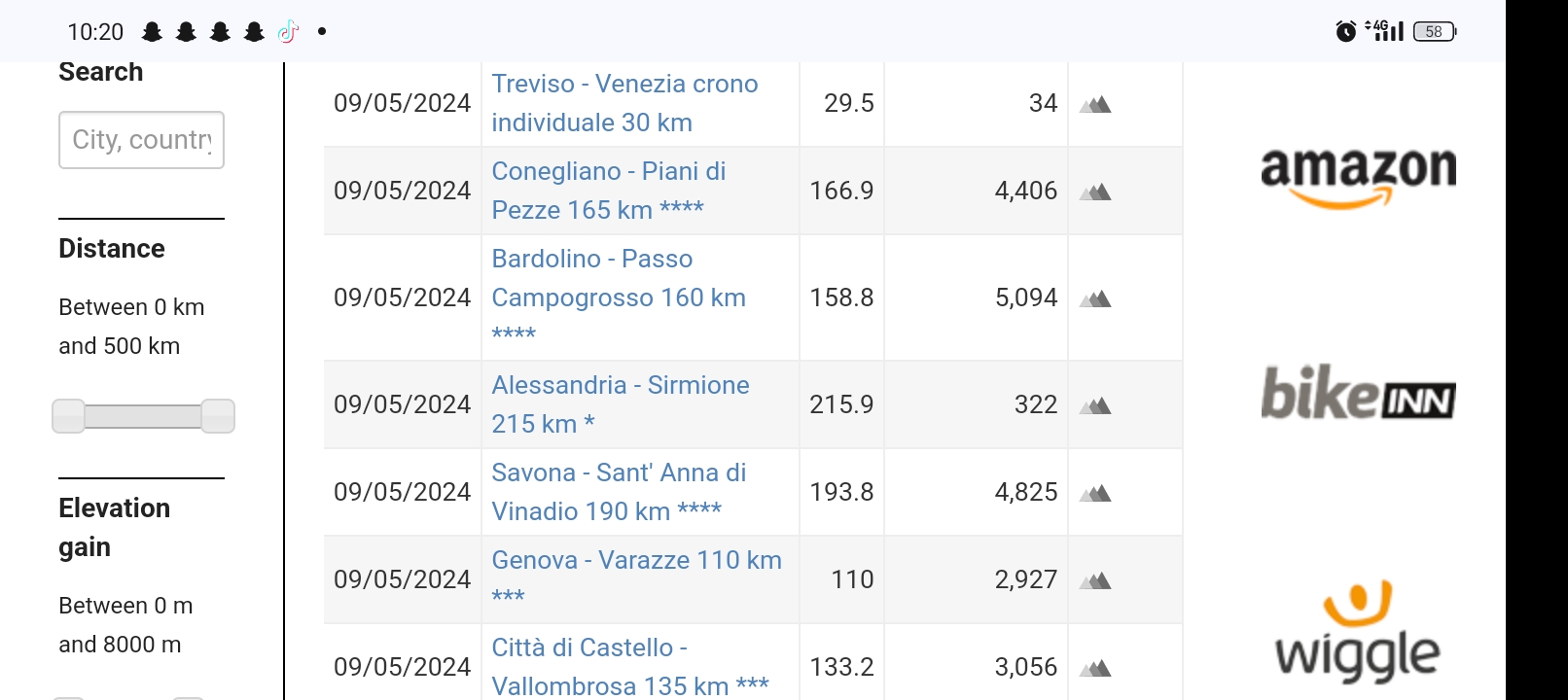This screenshot has height=700, width=1568.
Task: Click the City, country search field
Action: (x=142, y=140)
